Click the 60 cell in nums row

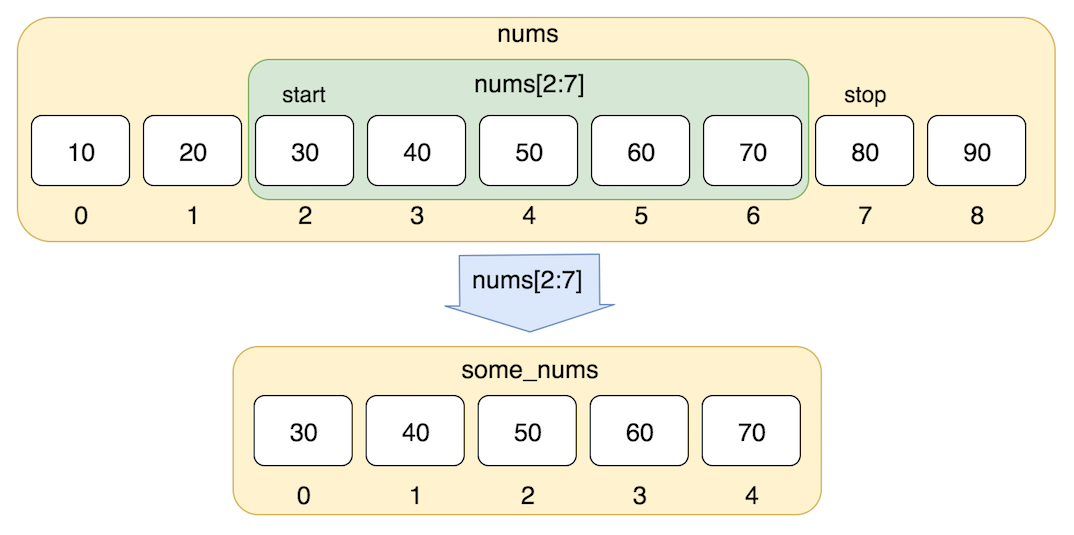point(640,151)
